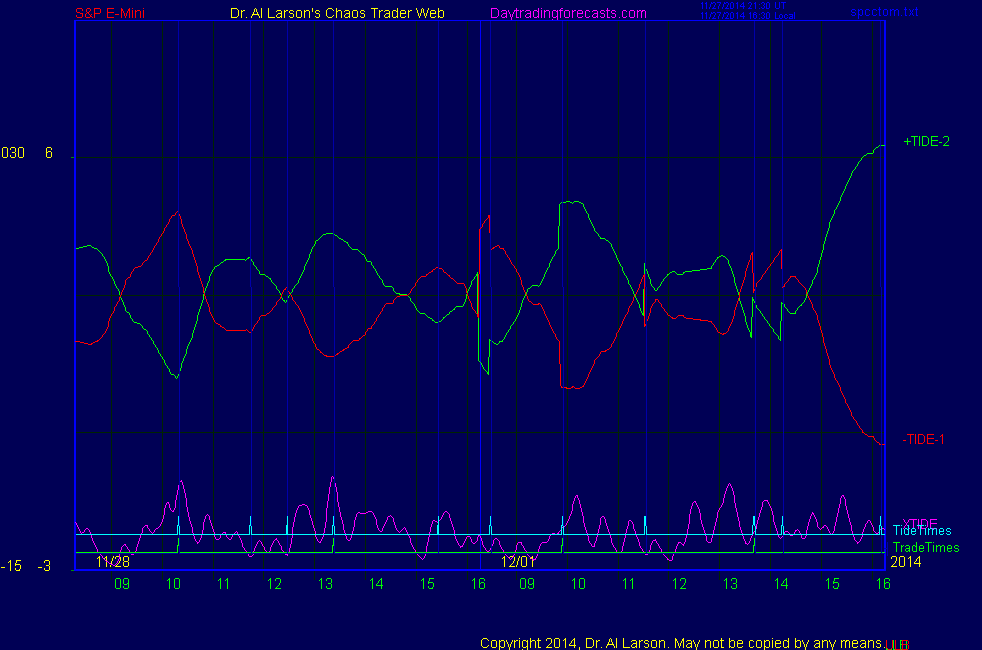
Task: Click the copyright notice text at bottom
Action: [x=681, y=642]
